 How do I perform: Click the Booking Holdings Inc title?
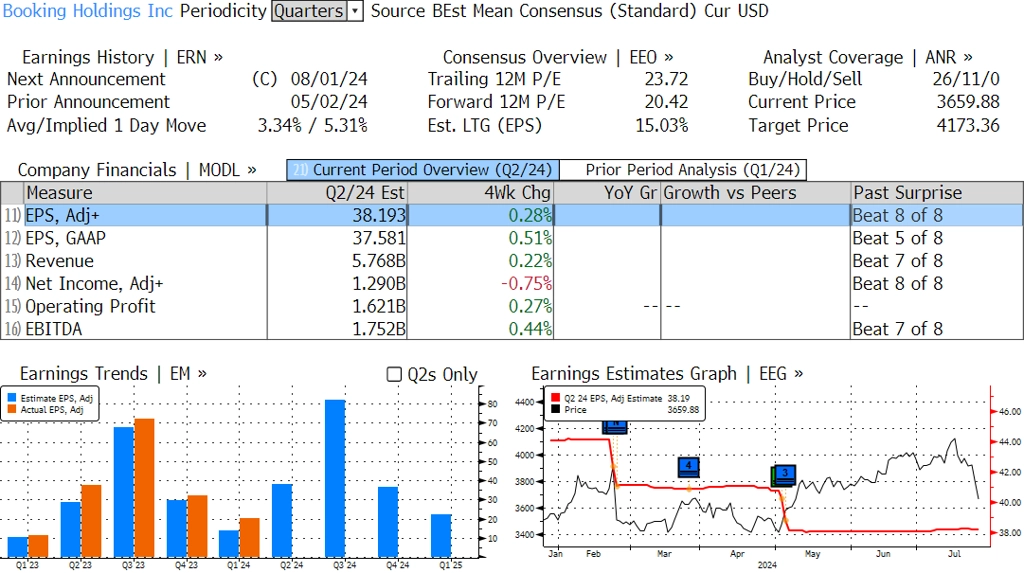pos(88,11)
